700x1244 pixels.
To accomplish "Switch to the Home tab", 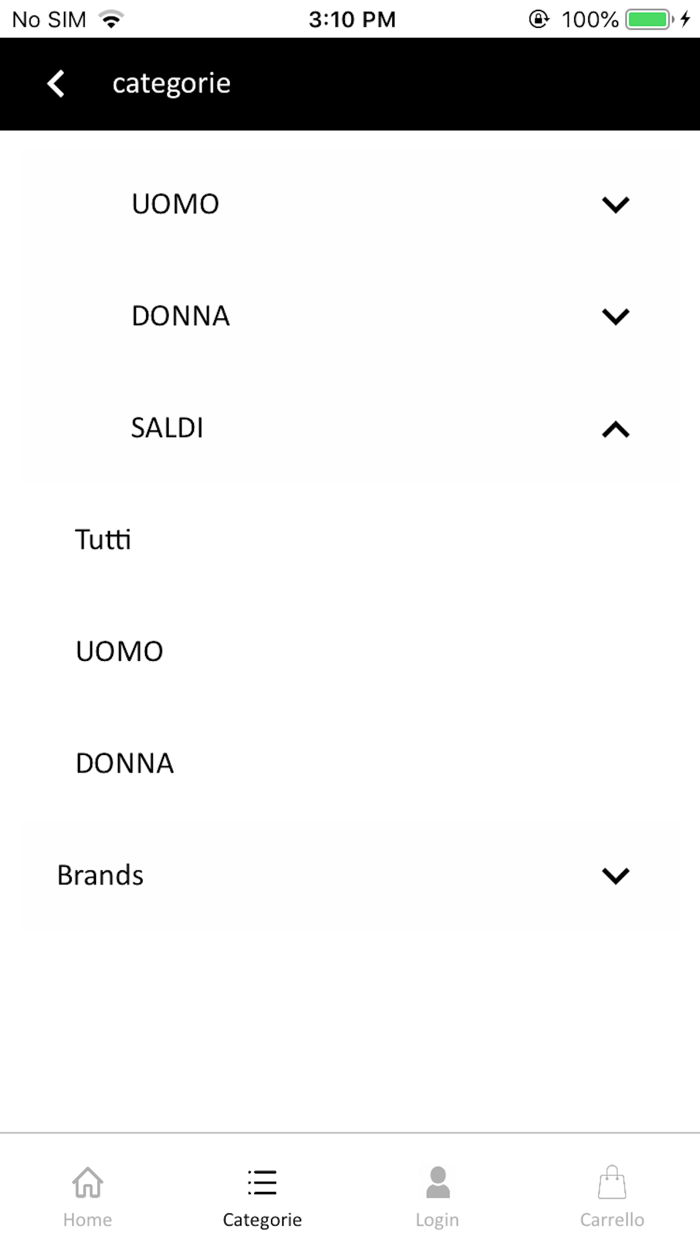I will pos(87,1195).
